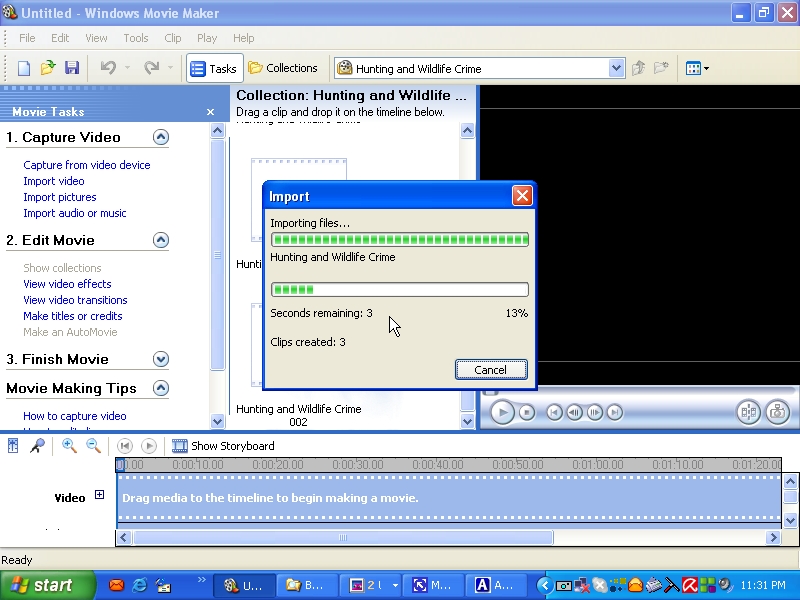
Task: Open the collection dropdown Hunting and Wildlife Crime
Action: click(x=616, y=68)
